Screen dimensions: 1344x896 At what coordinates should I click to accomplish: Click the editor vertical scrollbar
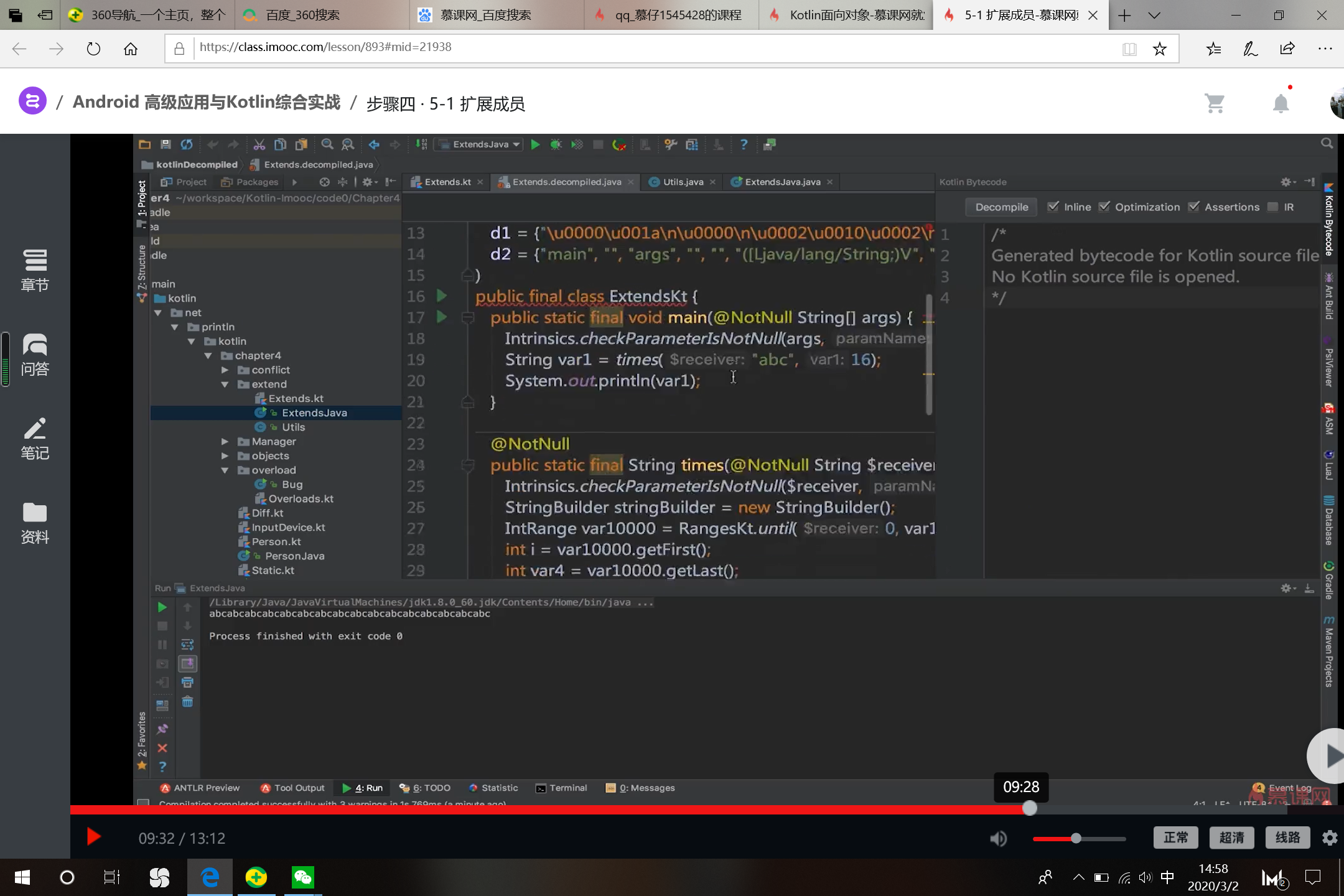pyautogui.click(x=929, y=355)
